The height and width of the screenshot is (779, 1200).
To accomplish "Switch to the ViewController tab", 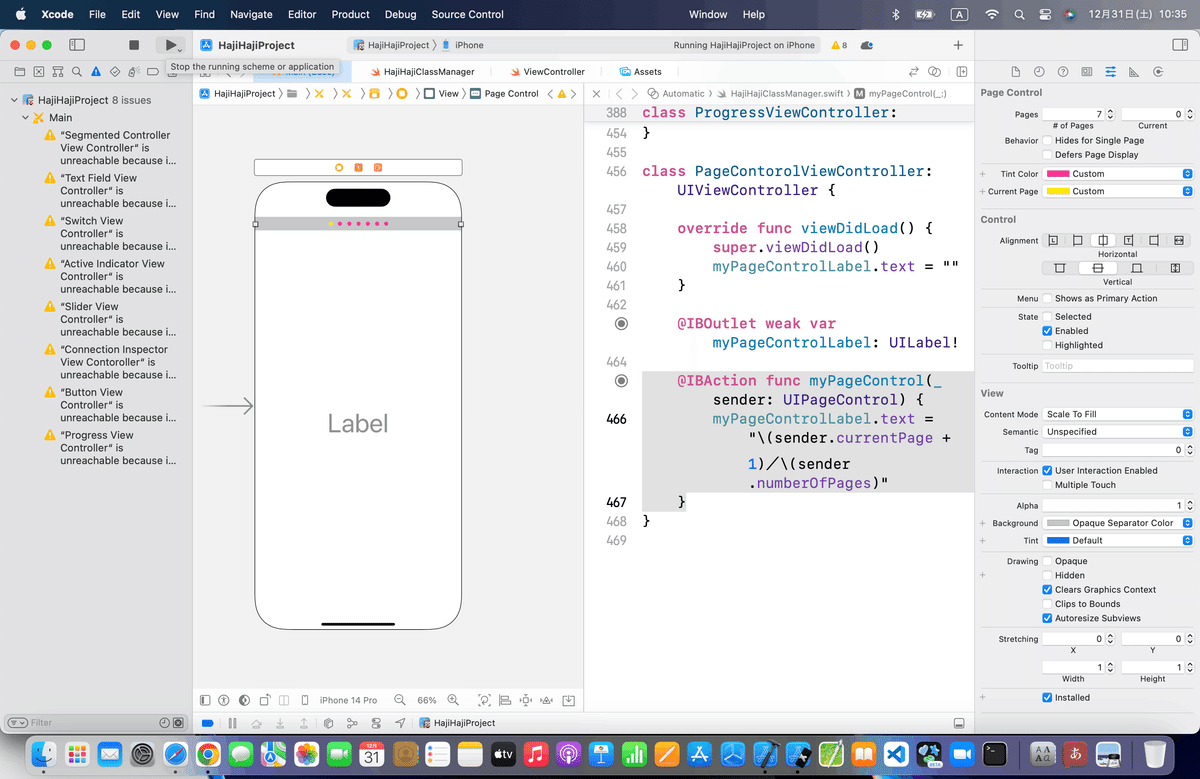I will [547, 72].
